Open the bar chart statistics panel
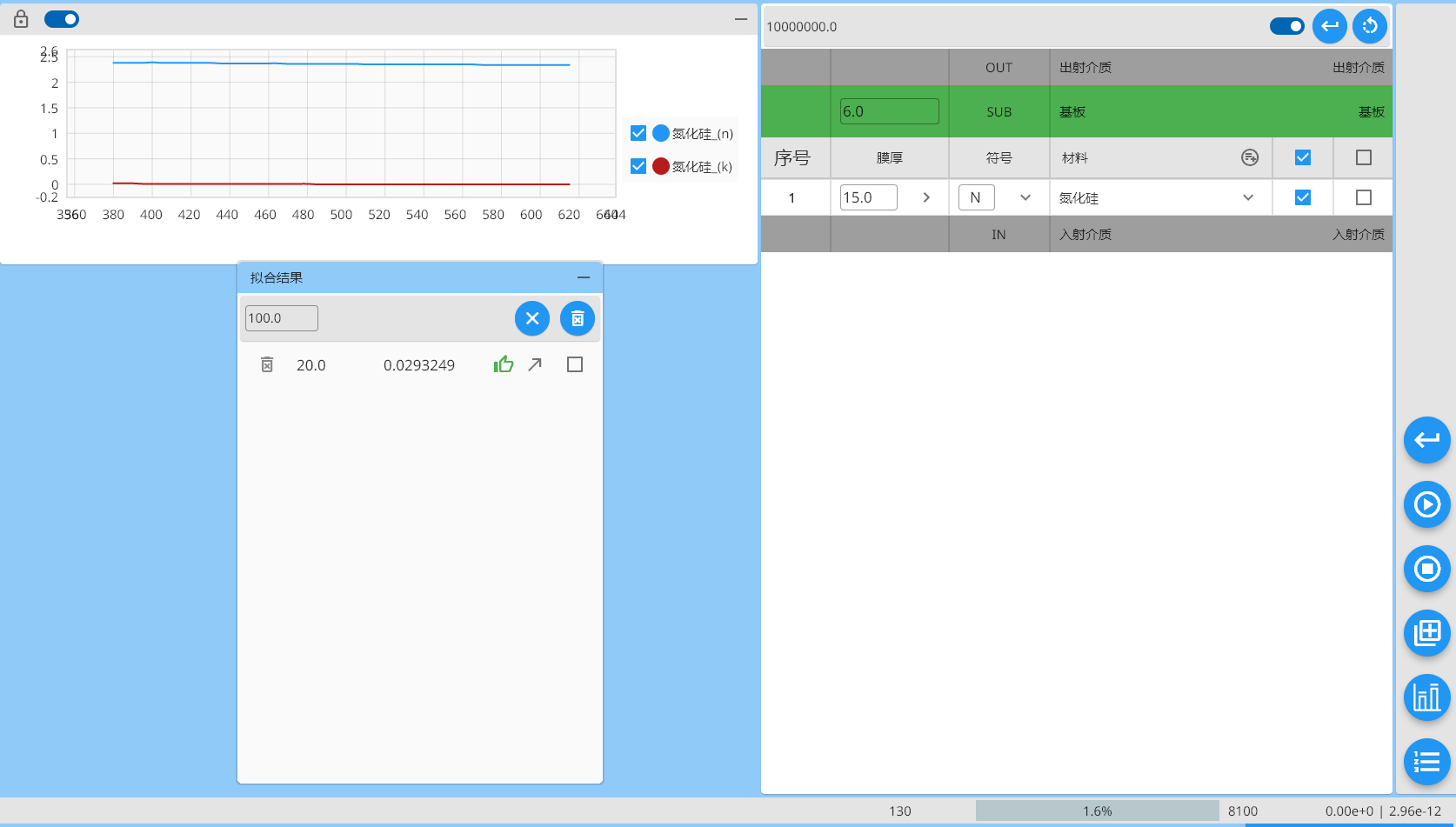Image resolution: width=1456 pixels, height=827 pixels. (x=1426, y=697)
